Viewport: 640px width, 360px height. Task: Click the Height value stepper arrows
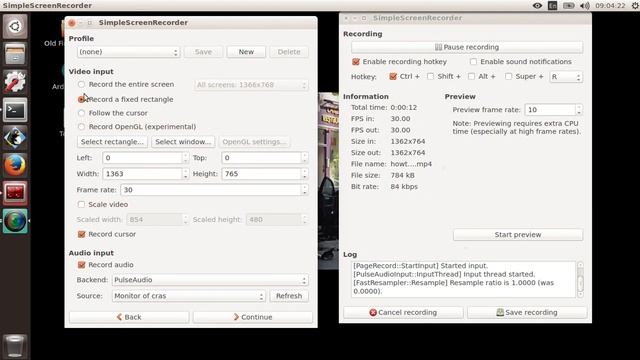pyautogui.click(x=304, y=174)
